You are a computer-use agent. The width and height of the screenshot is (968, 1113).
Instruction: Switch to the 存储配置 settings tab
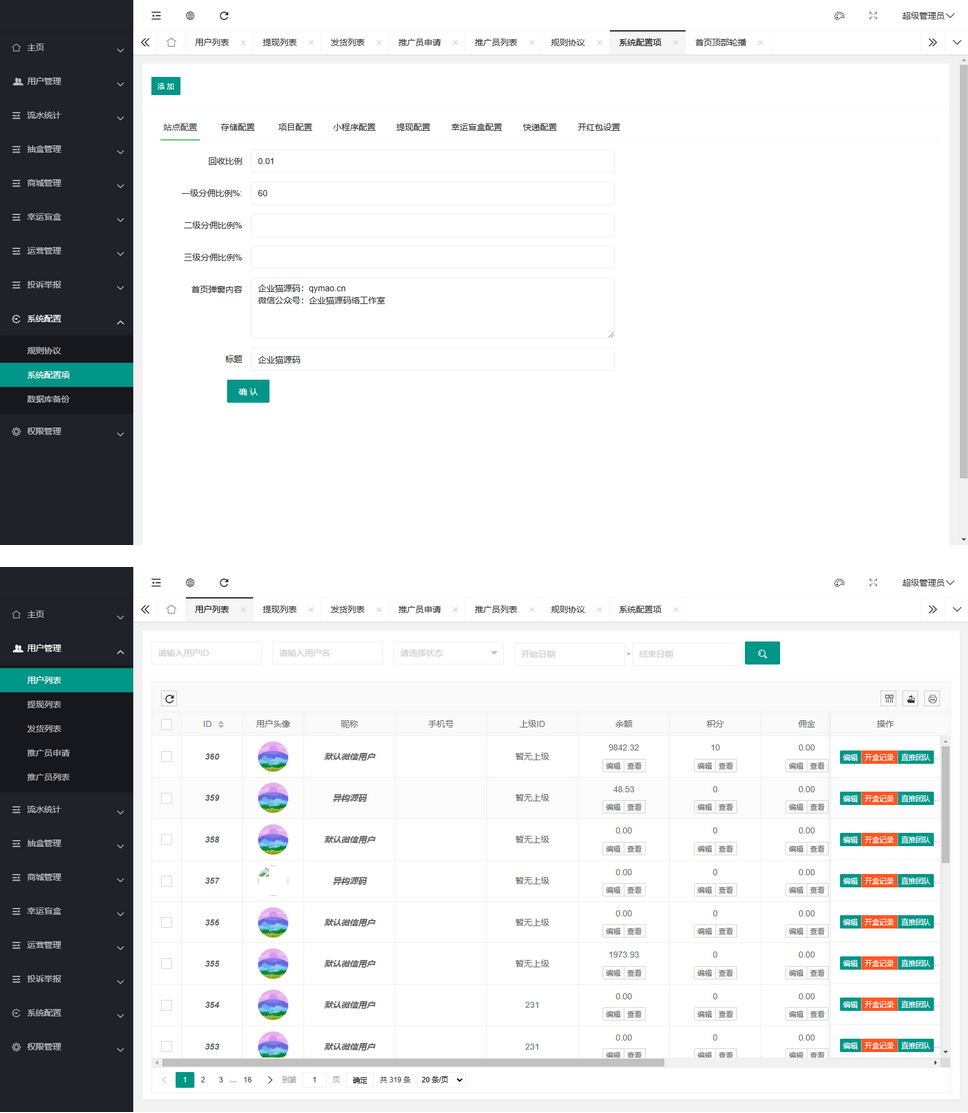click(x=237, y=127)
